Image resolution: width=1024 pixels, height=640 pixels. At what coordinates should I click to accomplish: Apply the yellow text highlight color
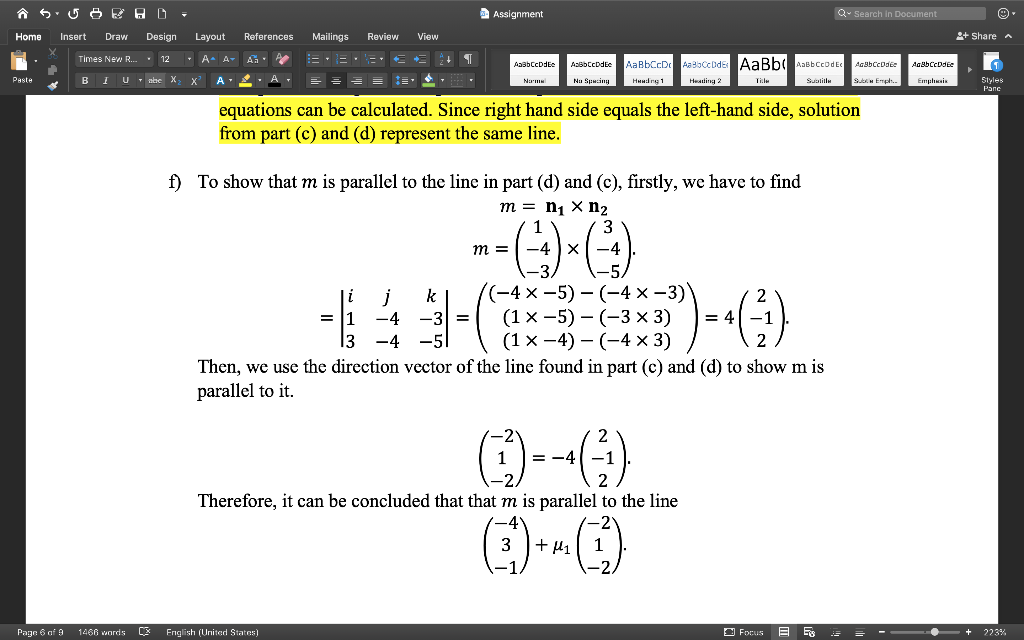tap(246, 80)
